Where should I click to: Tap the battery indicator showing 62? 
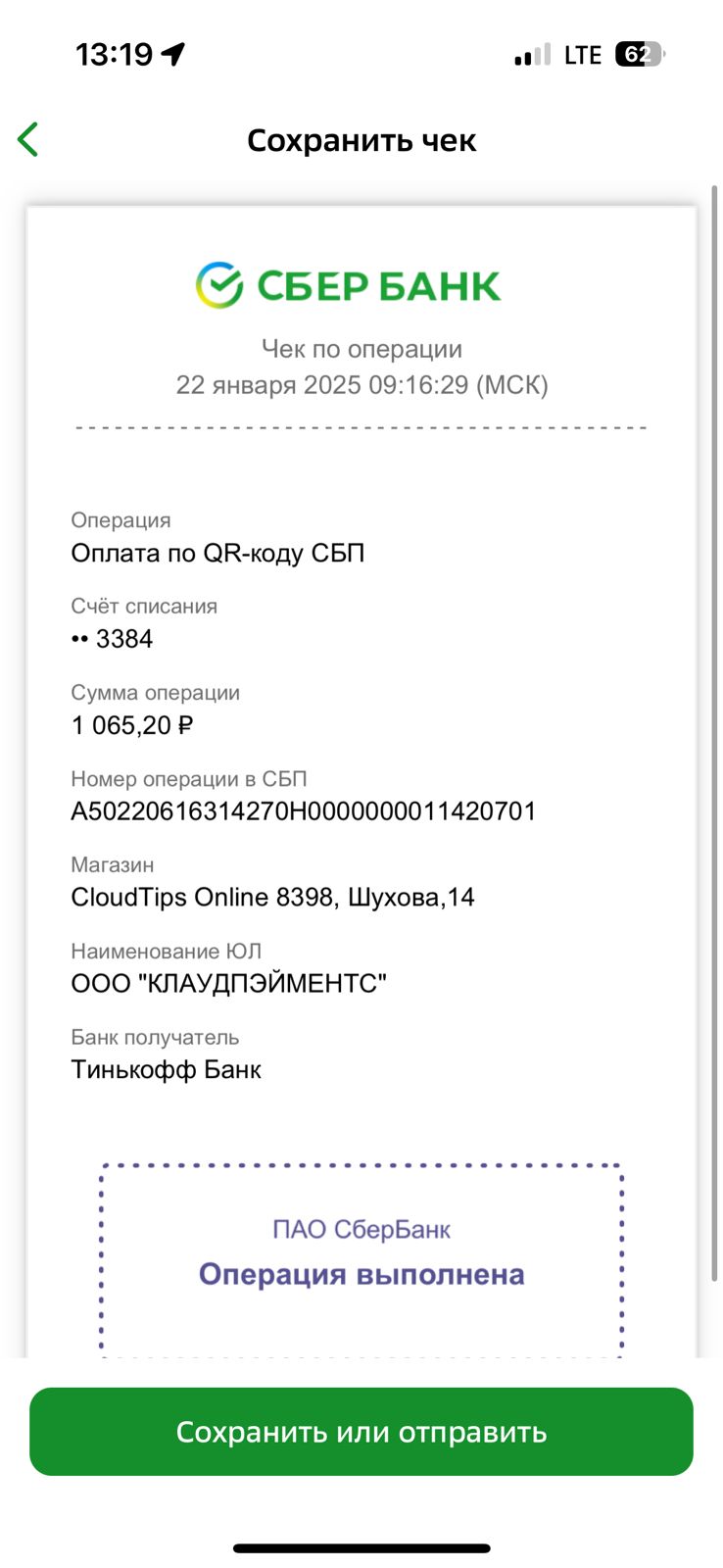click(x=640, y=54)
